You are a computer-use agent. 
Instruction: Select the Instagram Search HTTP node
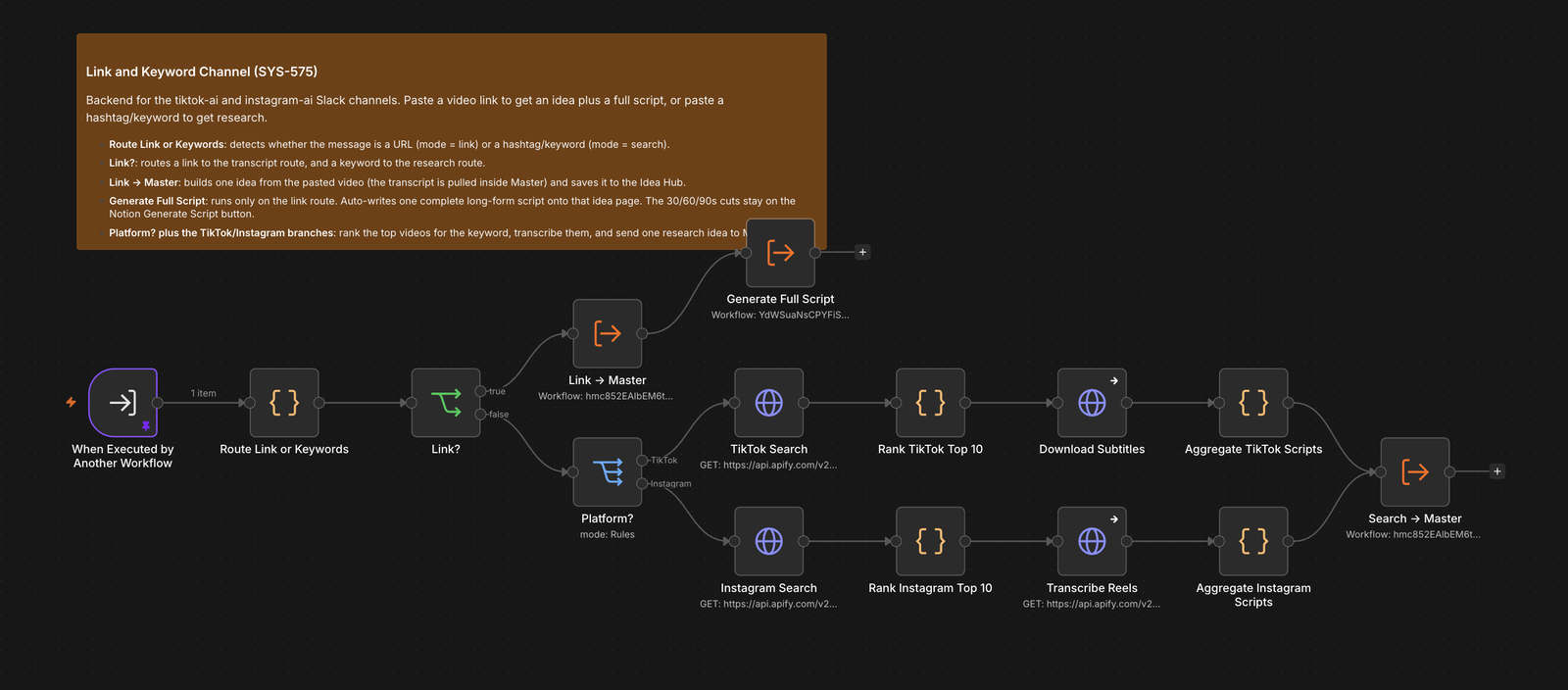click(769, 541)
